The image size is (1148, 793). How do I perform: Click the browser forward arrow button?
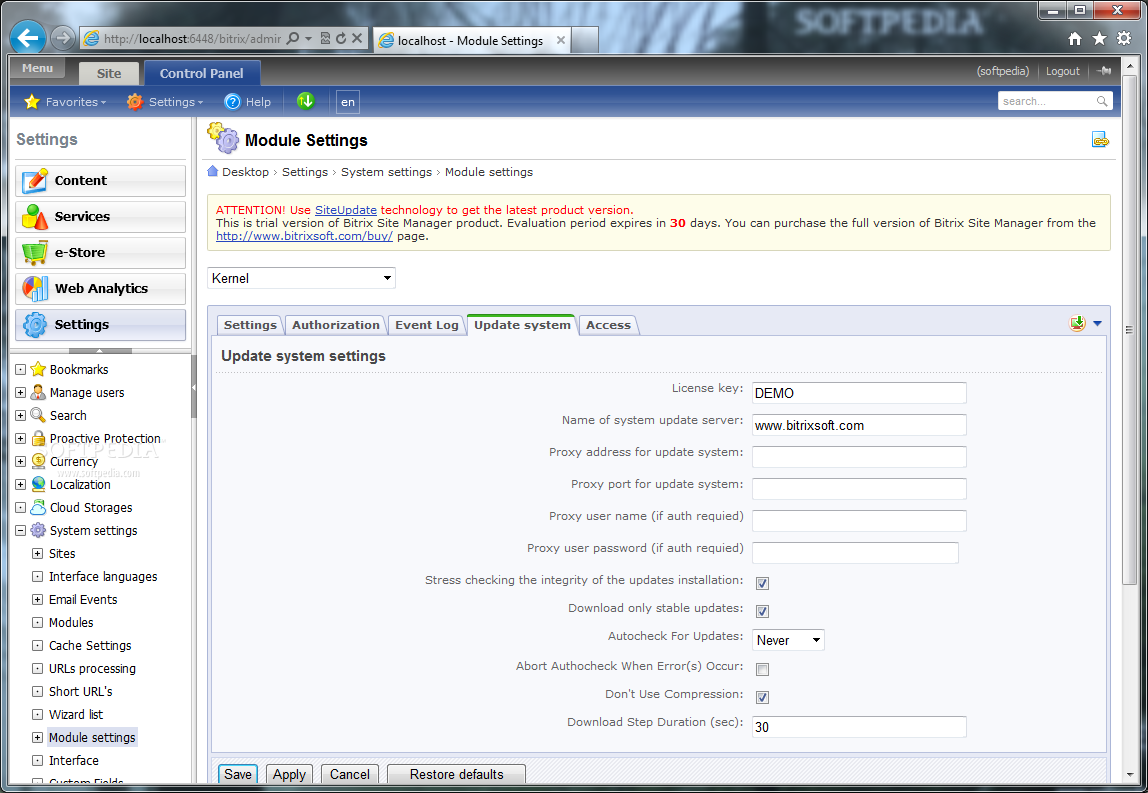(x=64, y=38)
